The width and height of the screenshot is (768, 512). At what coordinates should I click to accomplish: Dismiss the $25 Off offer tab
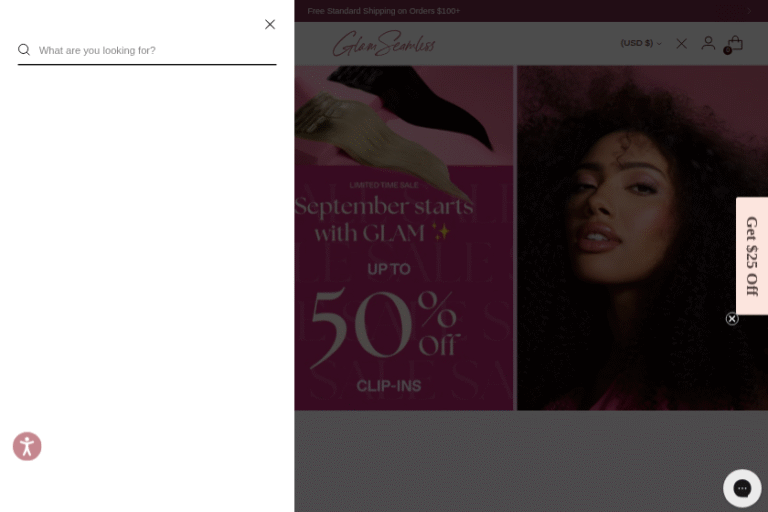click(x=732, y=319)
